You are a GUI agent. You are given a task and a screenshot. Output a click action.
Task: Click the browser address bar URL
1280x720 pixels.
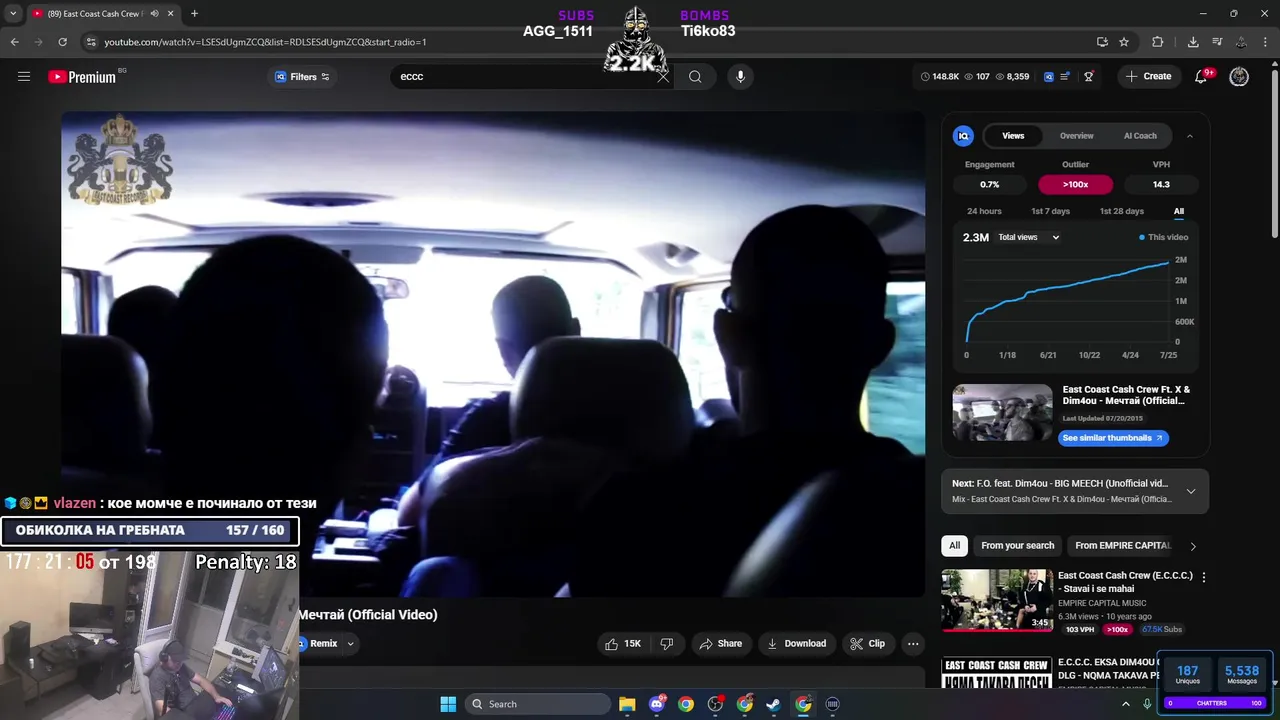click(265, 42)
